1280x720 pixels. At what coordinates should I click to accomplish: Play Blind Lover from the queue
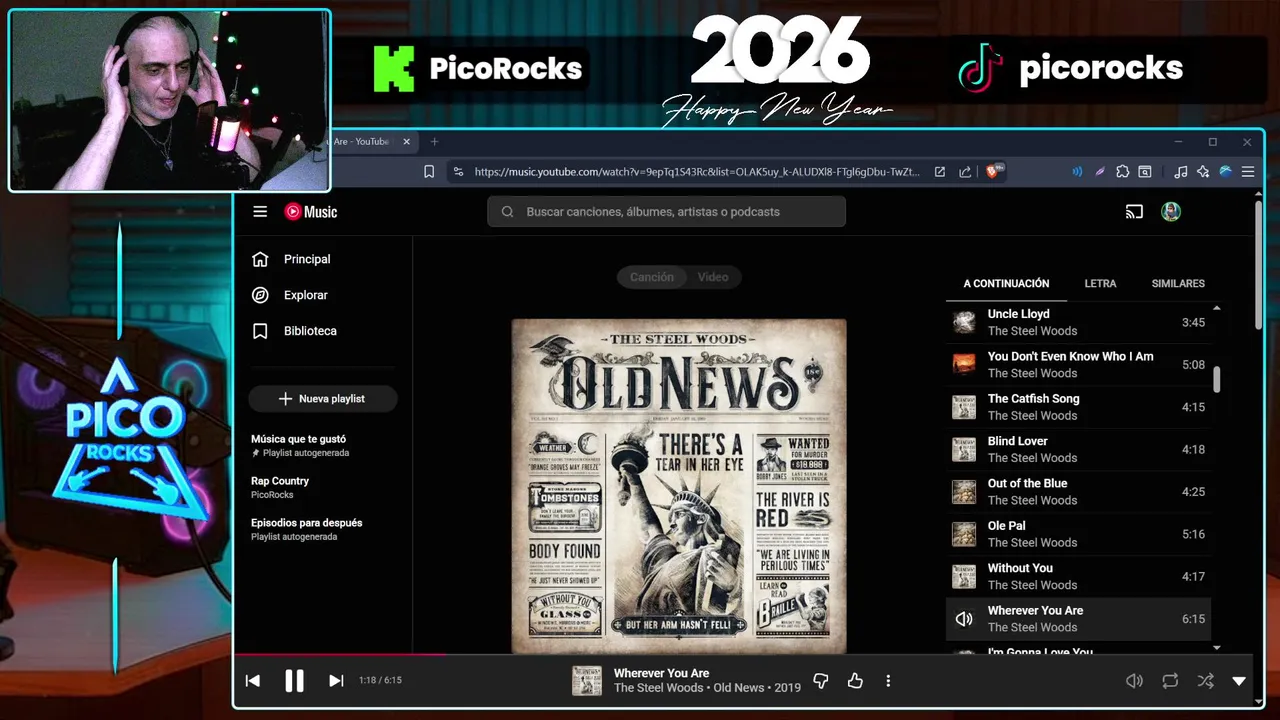point(1078,449)
